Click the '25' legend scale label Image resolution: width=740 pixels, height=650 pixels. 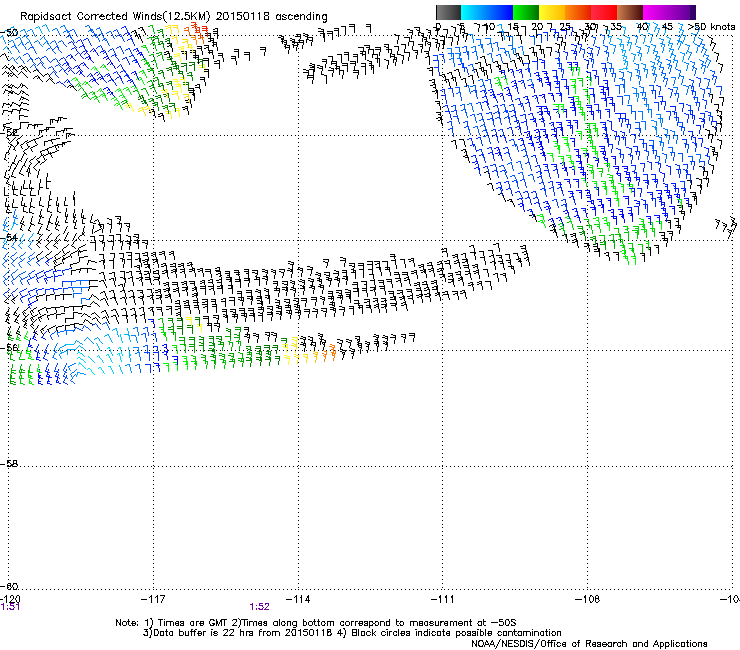pos(565,27)
